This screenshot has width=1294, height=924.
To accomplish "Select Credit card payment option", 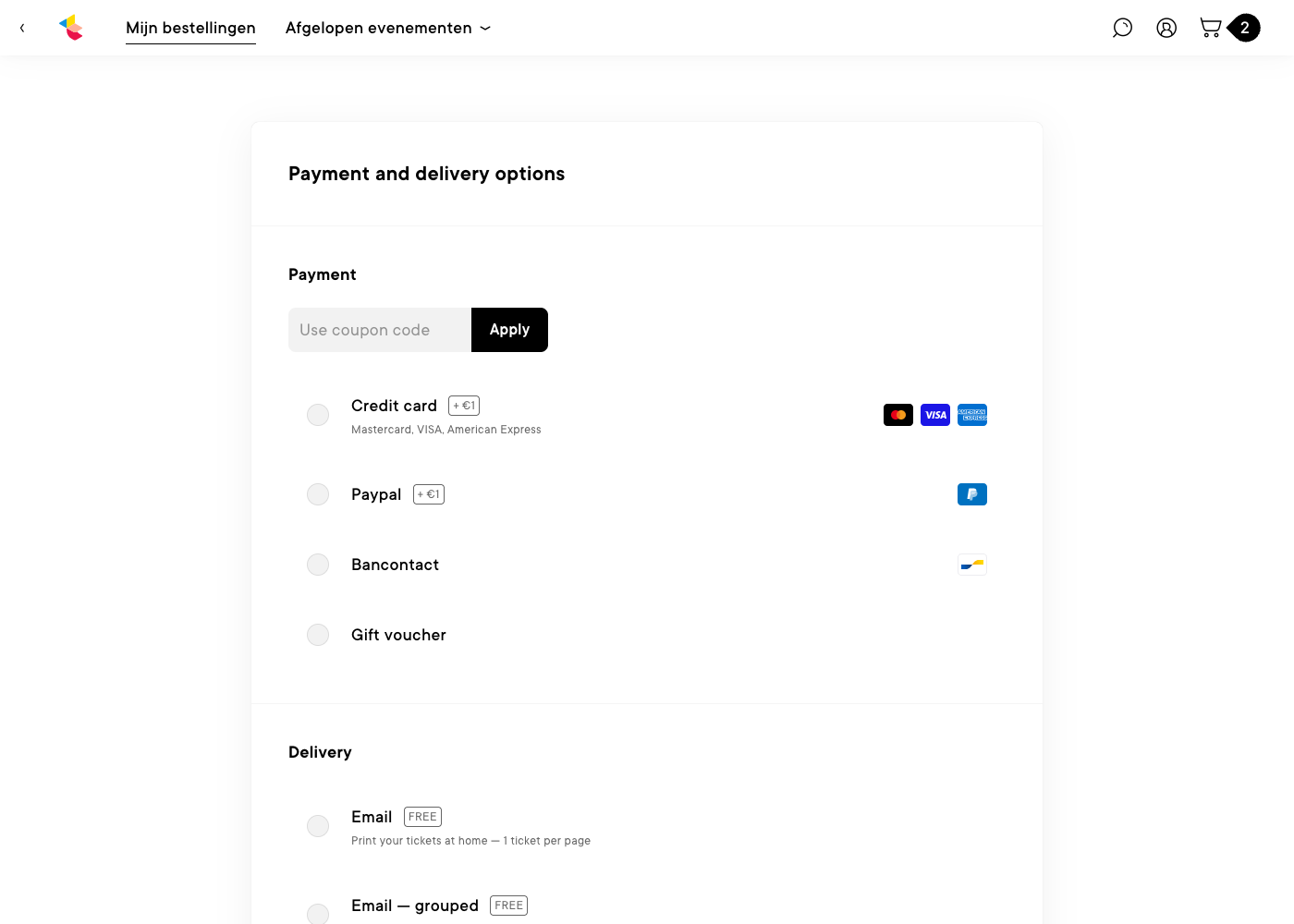I will point(318,415).
